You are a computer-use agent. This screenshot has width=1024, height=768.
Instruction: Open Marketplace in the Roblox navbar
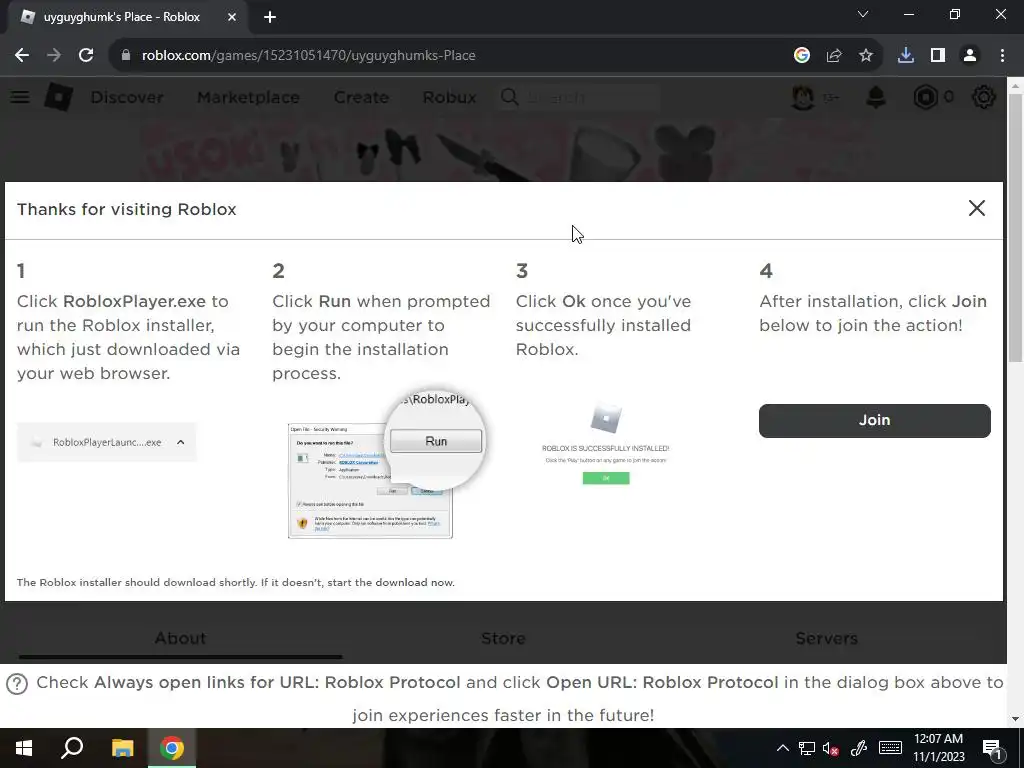(x=248, y=97)
